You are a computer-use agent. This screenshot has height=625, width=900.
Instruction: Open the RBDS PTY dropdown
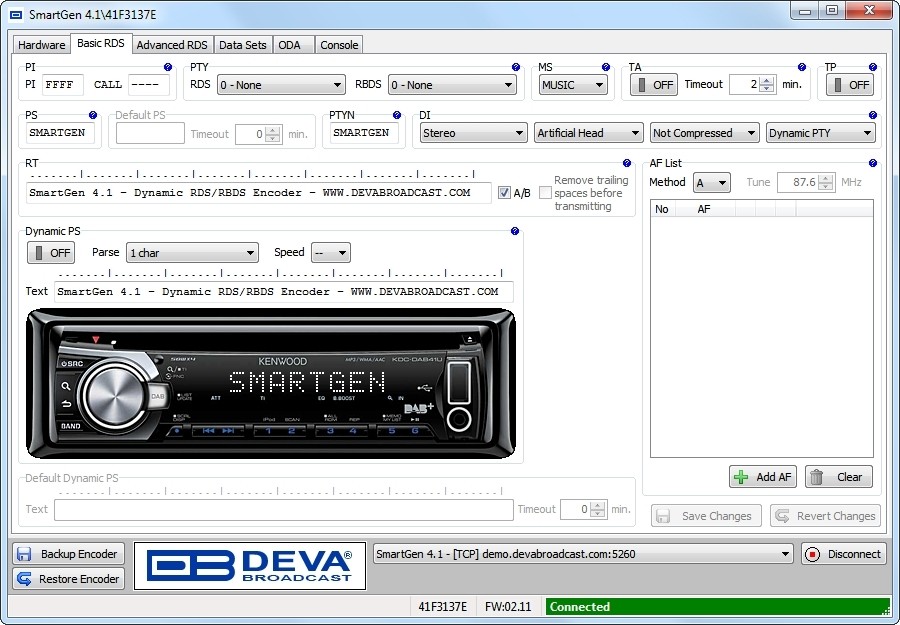452,85
